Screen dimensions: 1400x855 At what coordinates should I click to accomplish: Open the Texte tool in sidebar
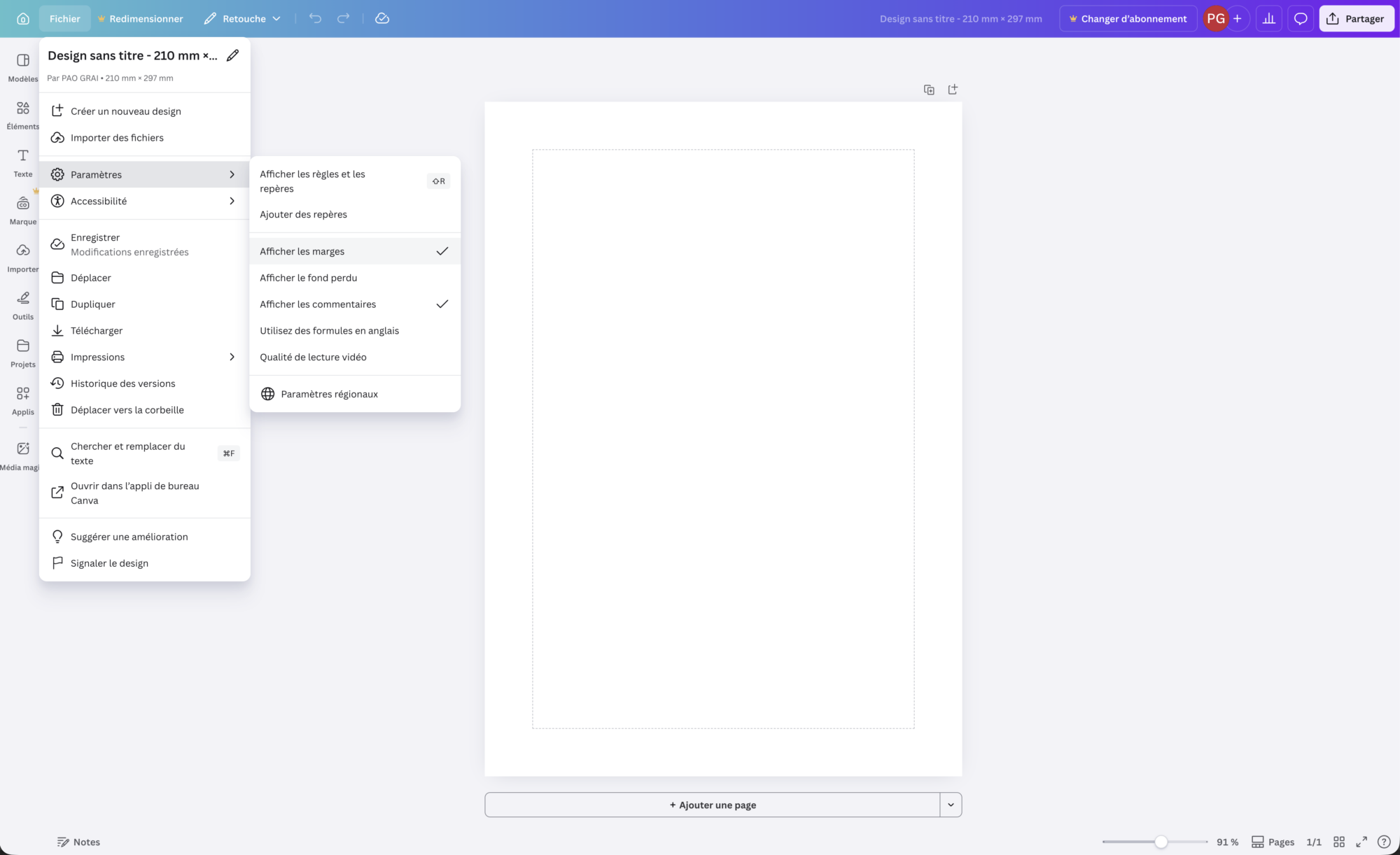22,162
